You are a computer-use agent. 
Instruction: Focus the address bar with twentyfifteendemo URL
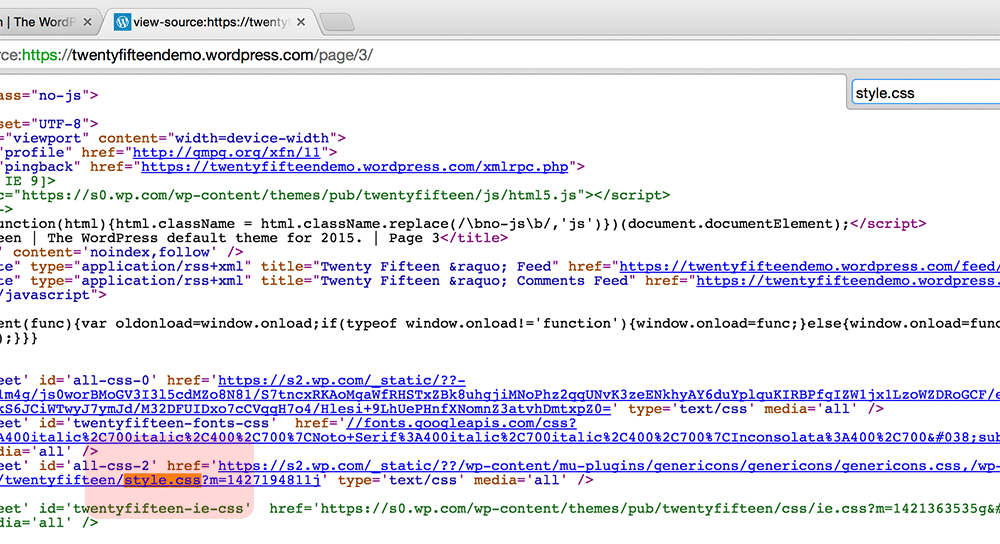pos(500,55)
